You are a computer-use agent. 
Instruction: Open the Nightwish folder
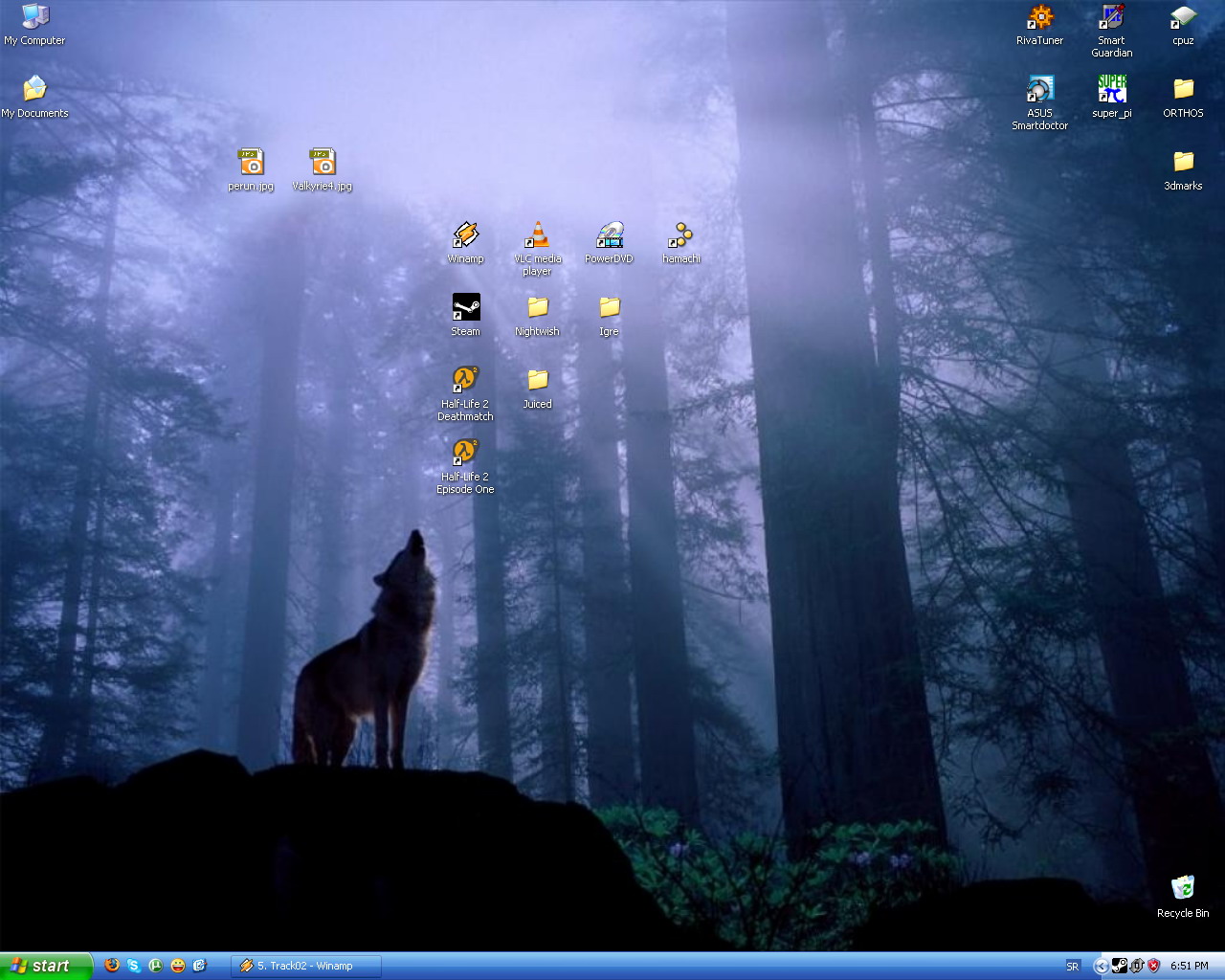[x=537, y=306]
